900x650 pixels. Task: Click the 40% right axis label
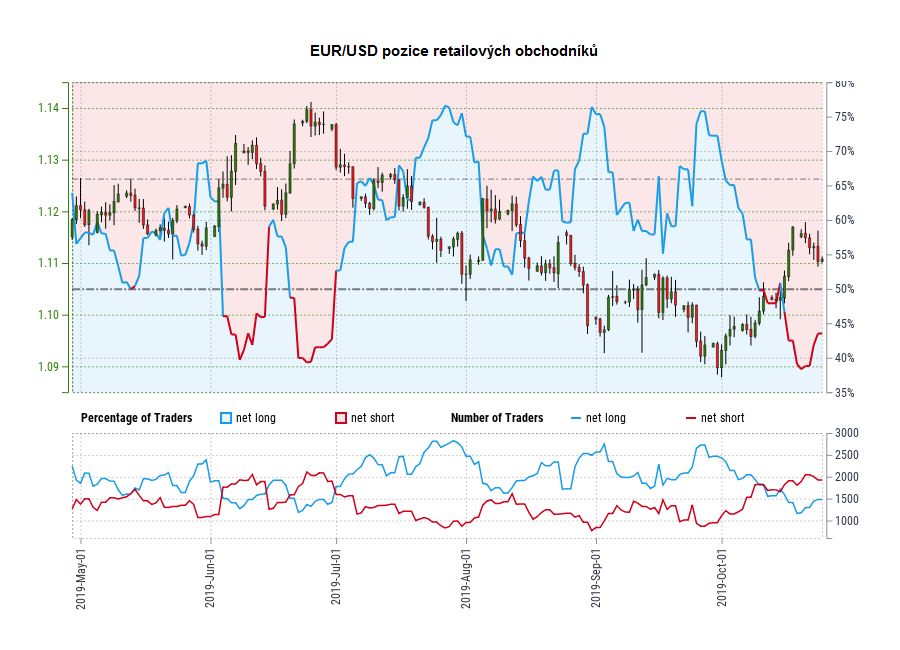tap(844, 358)
